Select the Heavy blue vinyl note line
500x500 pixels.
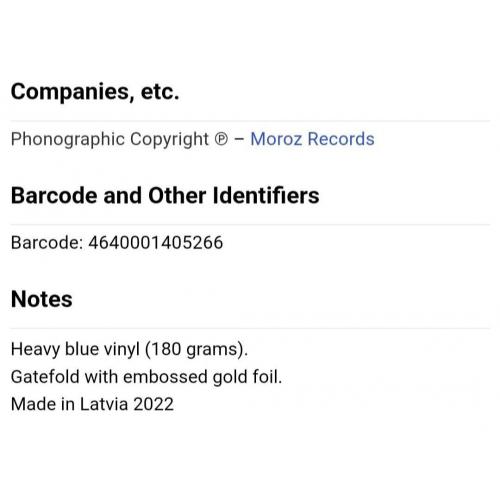coord(129,350)
